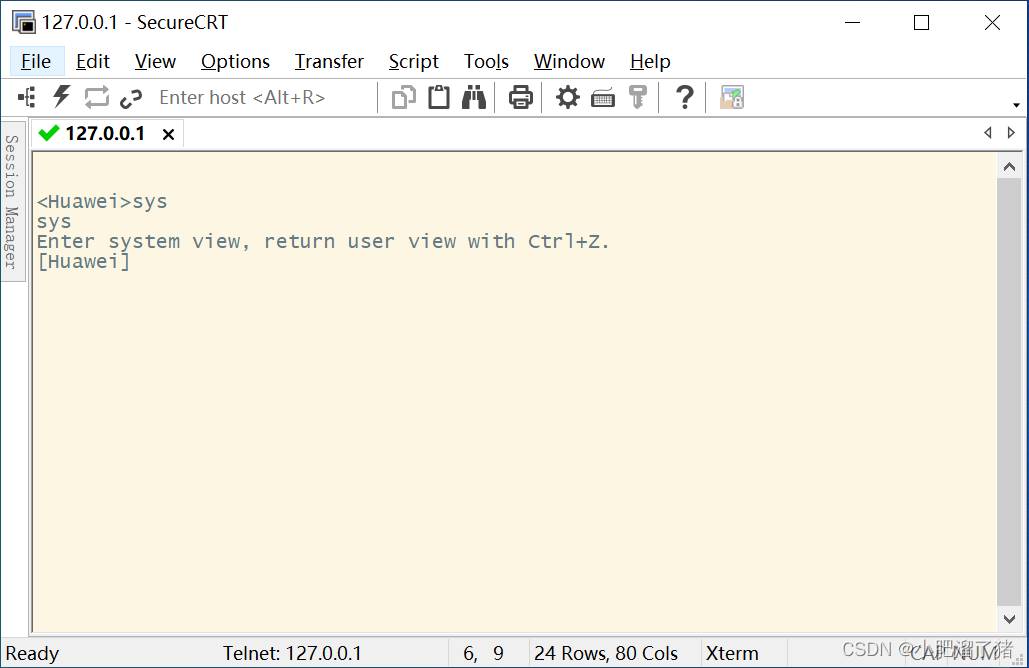The width and height of the screenshot is (1029, 668).
Task: Click the green connected checkmark on tab
Action: pos(49,134)
